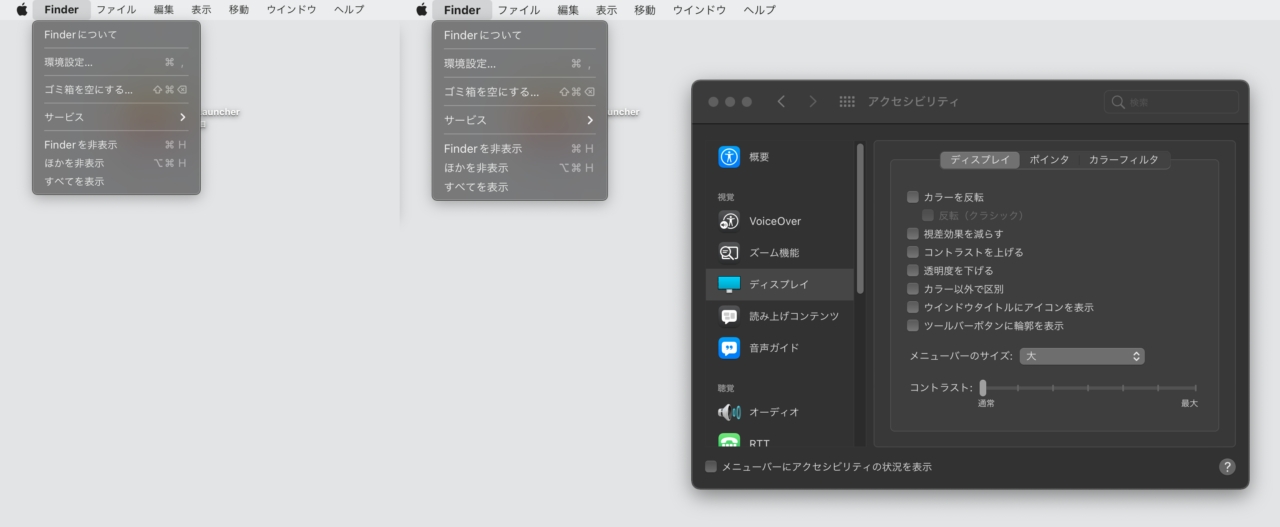Image resolution: width=1280 pixels, height=527 pixels.
Task: Open the 概要 accessibility overview icon
Action: (x=729, y=157)
